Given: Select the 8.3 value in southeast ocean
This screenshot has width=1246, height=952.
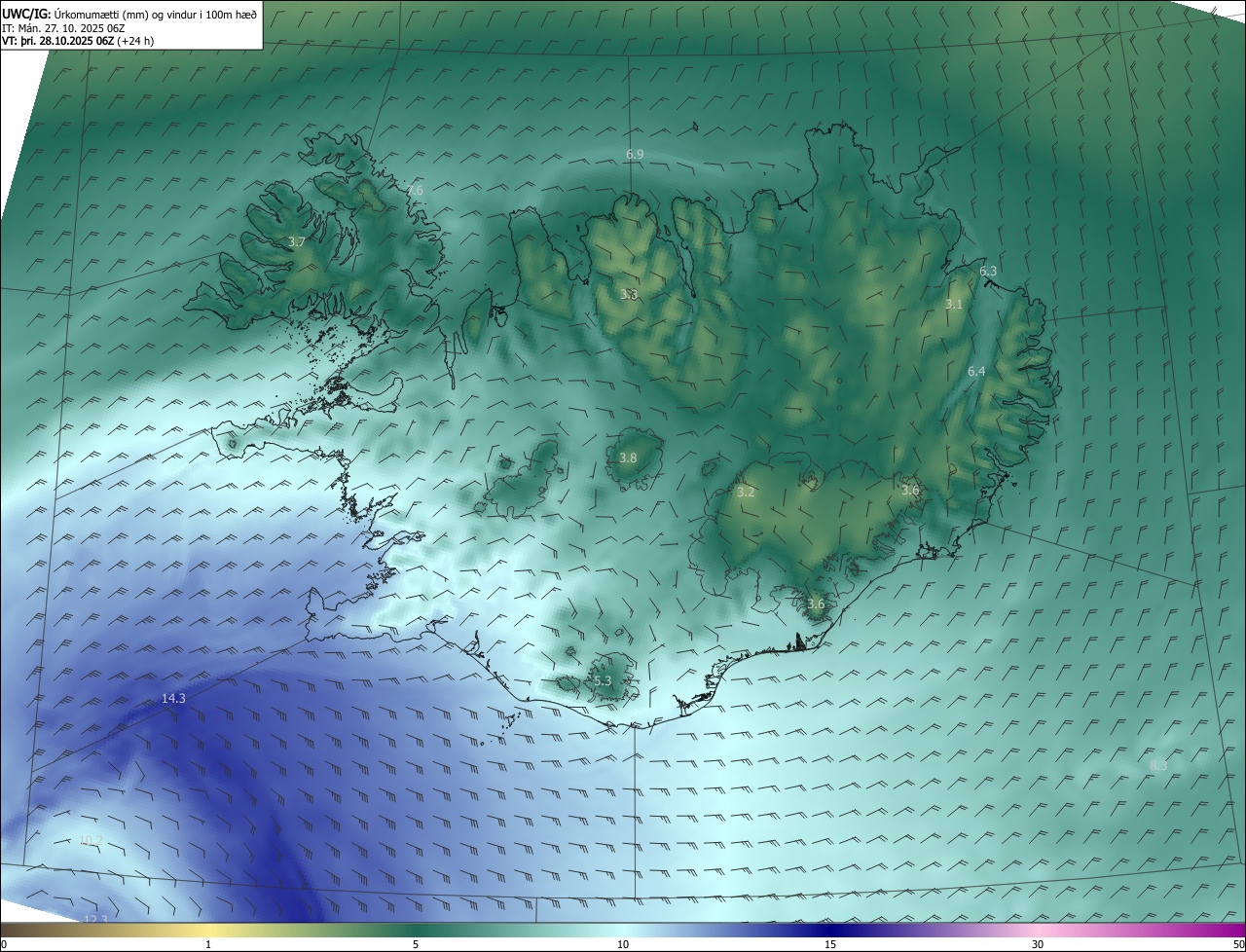Looking at the screenshot, I should (x=1158, y=766).
